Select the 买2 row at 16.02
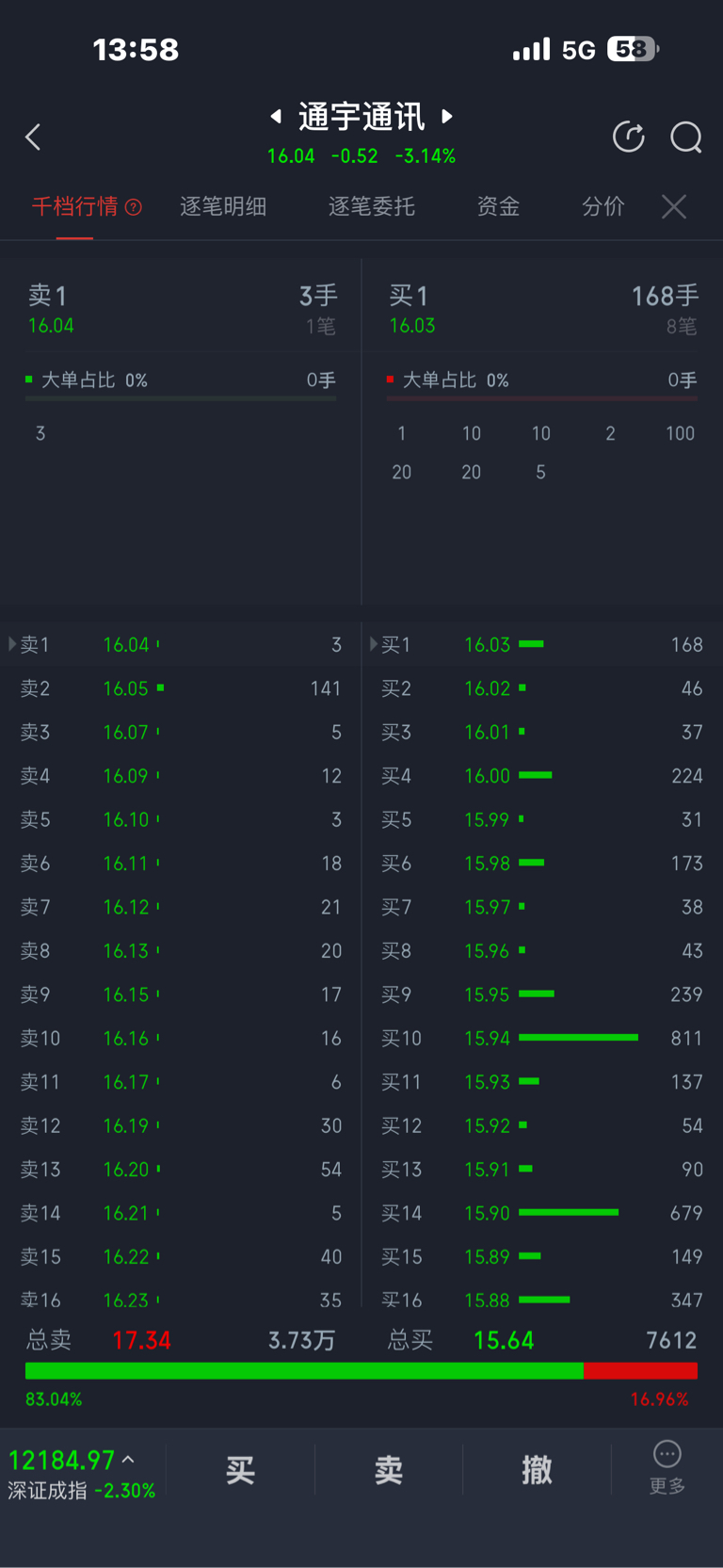This screenshot has height=1568, width=723. pyautogui.click(x=542, y=688)
